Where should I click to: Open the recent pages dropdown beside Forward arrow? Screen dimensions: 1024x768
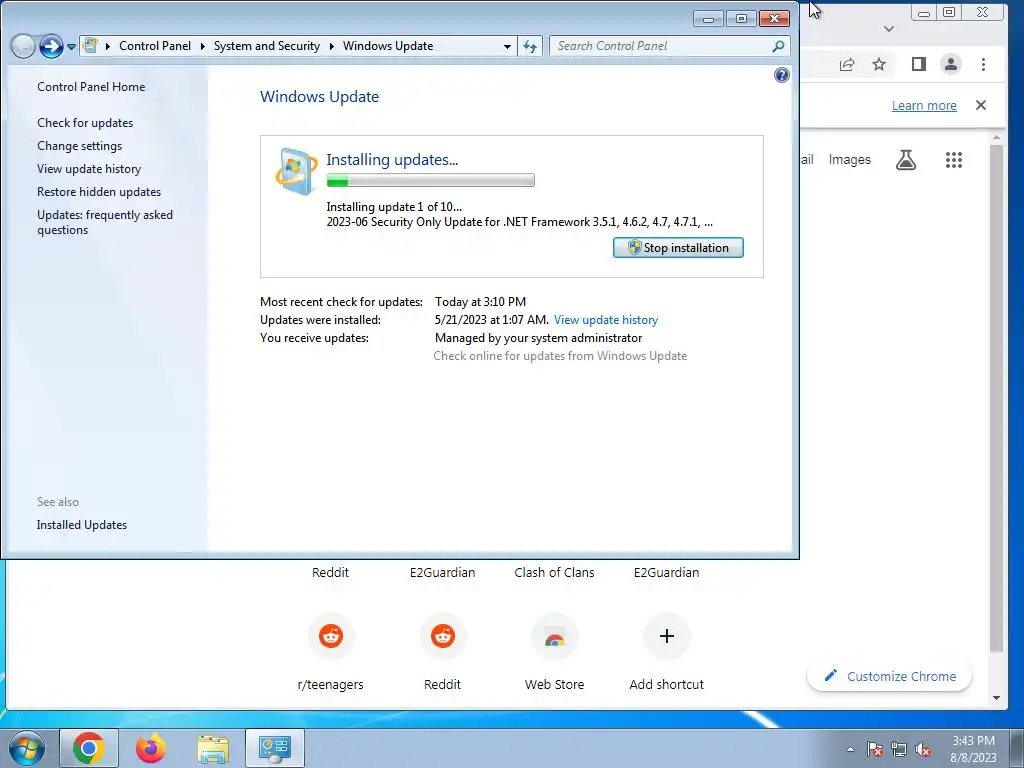click(71, 47)
